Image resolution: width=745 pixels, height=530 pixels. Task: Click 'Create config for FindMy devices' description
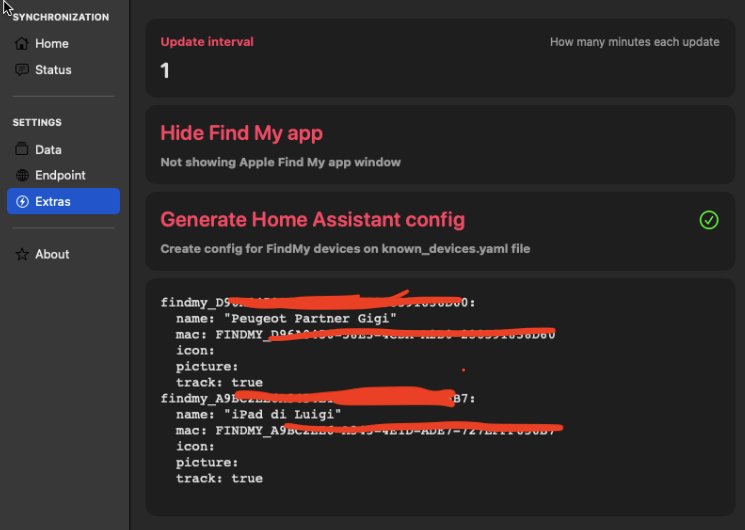pyautogui.click(x=345, y=249)
